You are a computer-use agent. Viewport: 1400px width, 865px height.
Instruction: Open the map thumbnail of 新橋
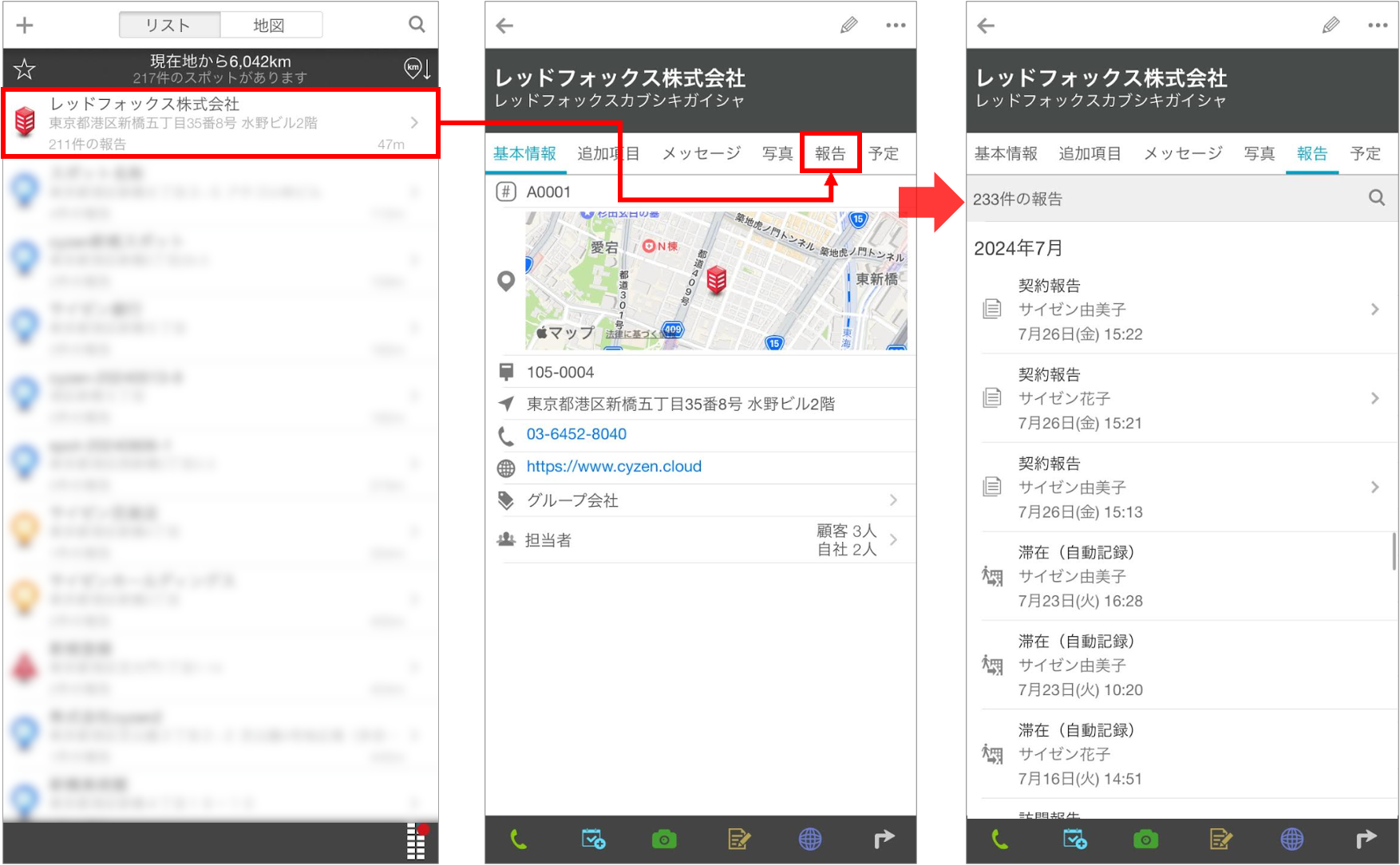click(716, 281)
